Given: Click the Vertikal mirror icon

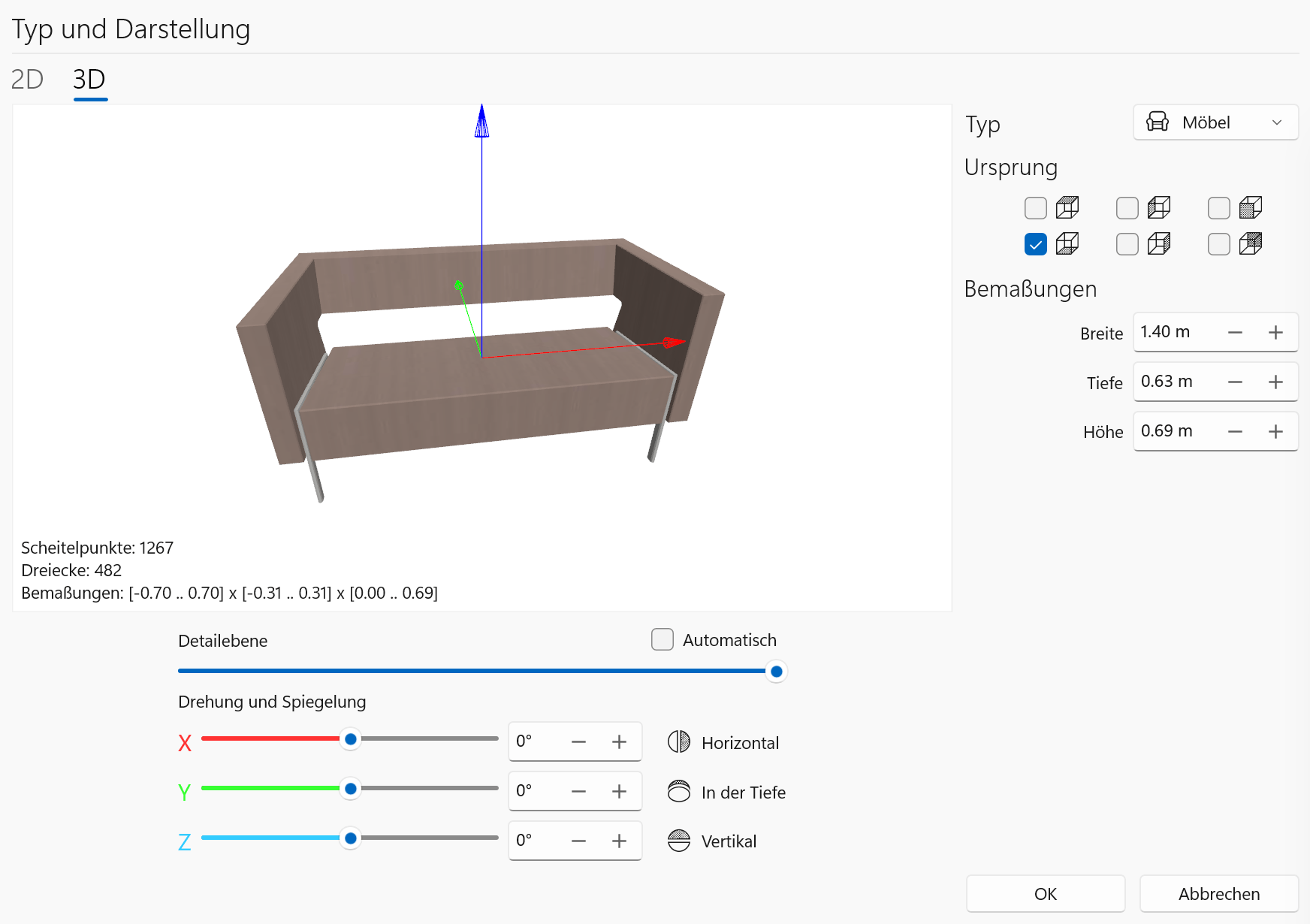Looking at the screenshot, I should coord(679,841).
